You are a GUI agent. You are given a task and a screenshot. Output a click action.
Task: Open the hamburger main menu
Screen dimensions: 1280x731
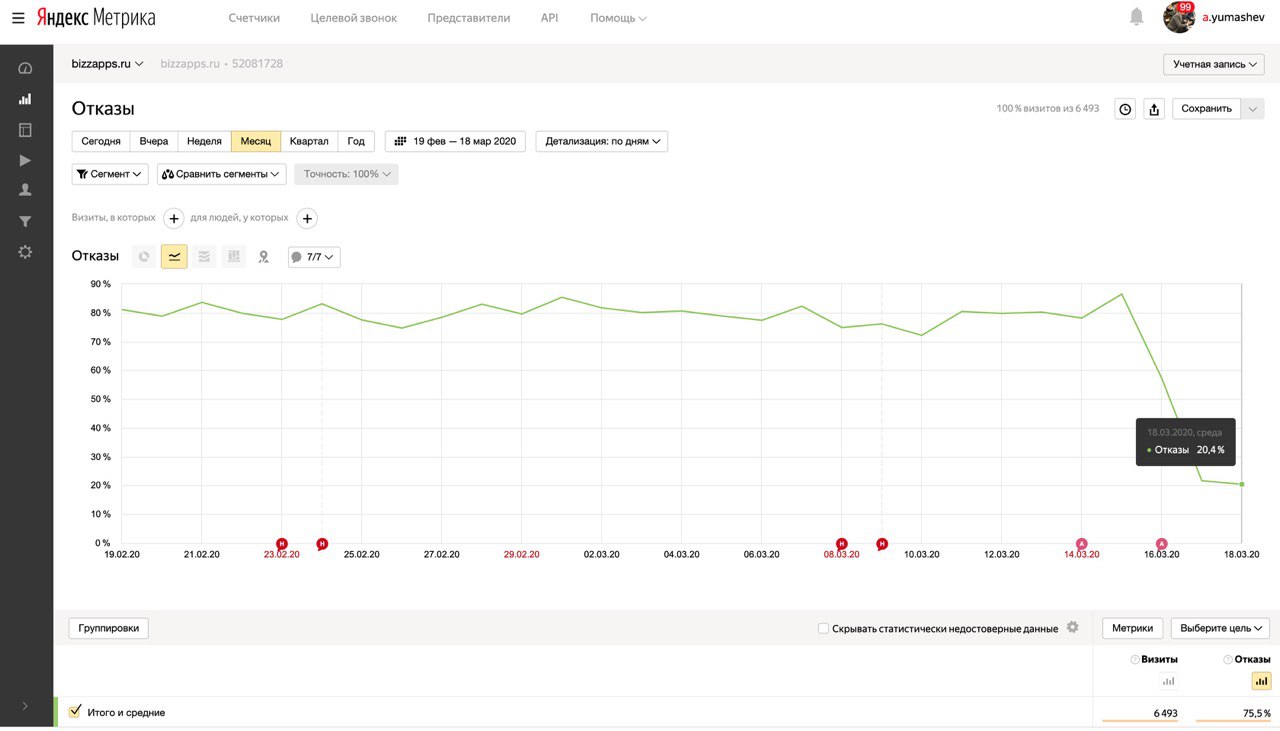(18, 18)
